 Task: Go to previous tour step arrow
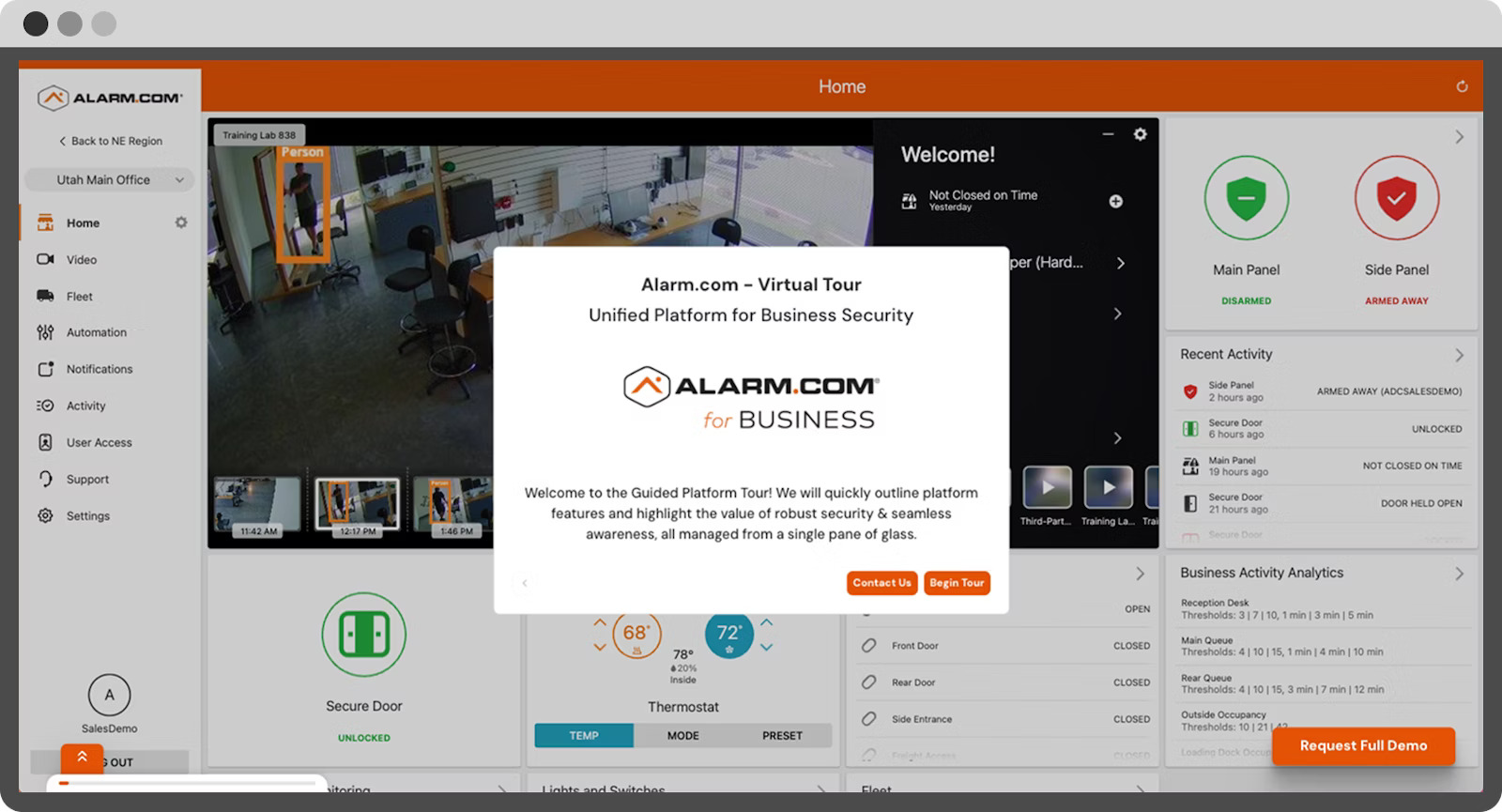pyautogui.click(x=525, y=583)
